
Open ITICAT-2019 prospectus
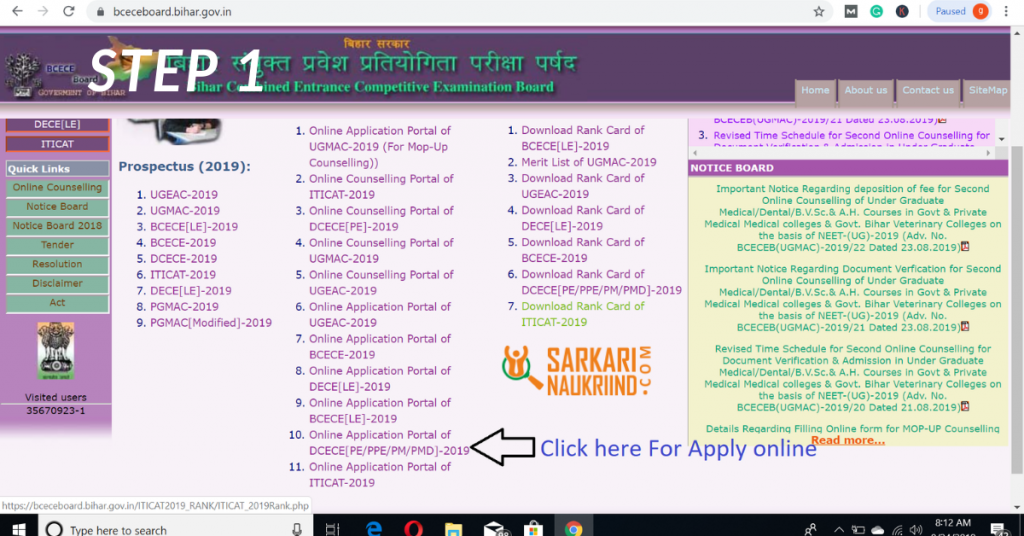click(183, 274)
